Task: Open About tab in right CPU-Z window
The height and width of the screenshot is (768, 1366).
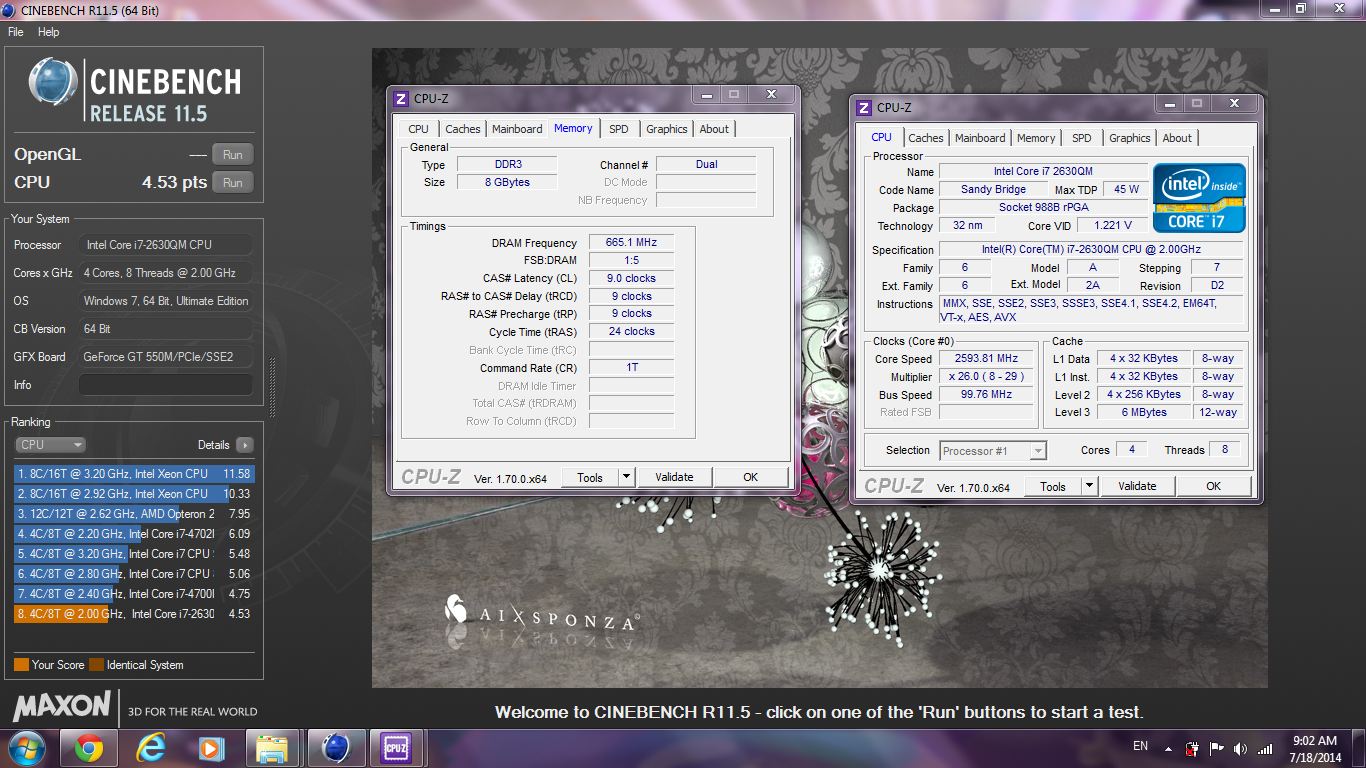Action: (1177, 138)
